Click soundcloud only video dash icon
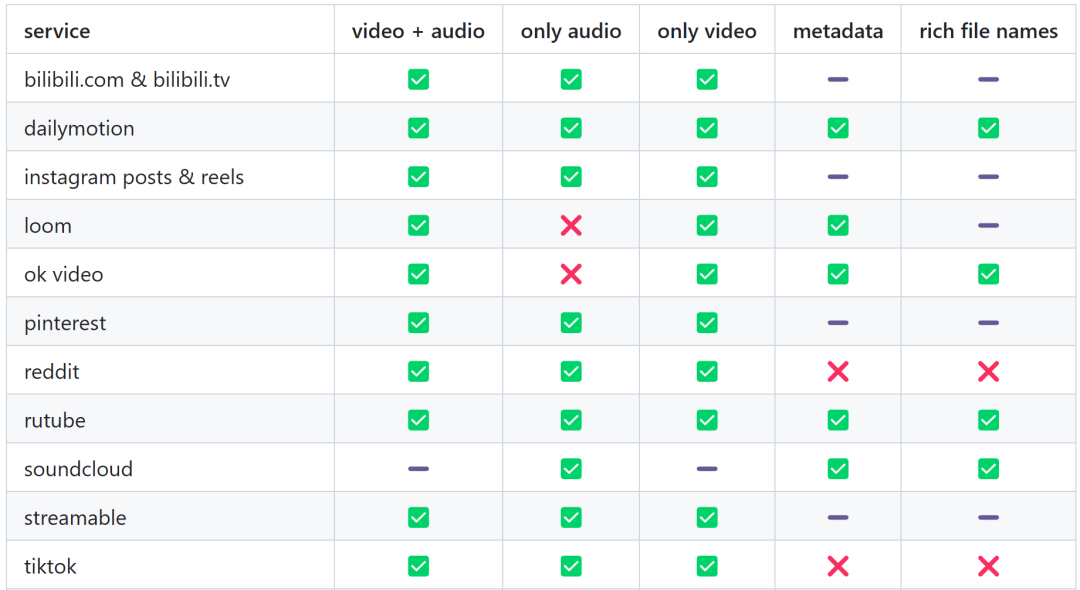The width and height of the screenshot is (1080, 590). pos(707,469)
